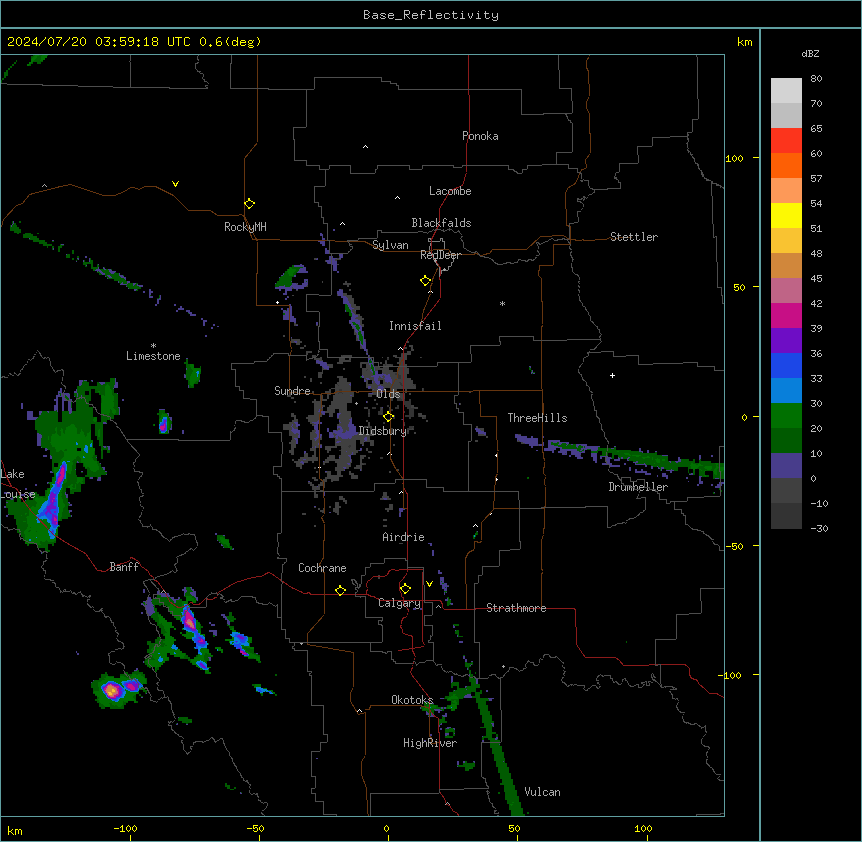Click the yellow diamond marker above Calgary

[405, 589]
